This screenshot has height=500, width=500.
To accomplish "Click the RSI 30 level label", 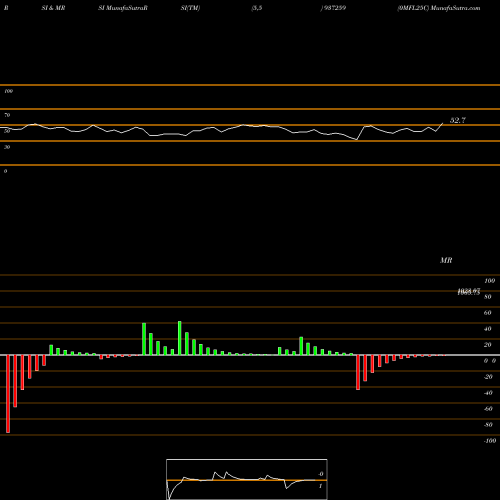I will pyautogui.click(x=7, y=147).
